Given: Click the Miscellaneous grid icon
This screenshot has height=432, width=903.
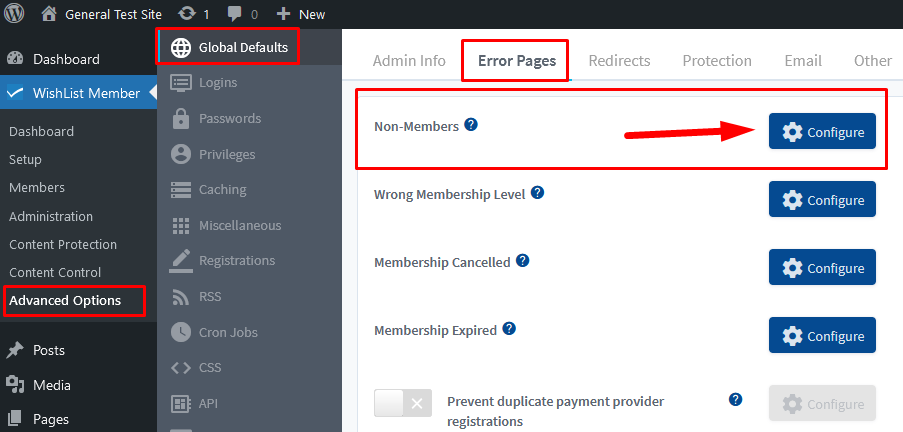Looking at the screenshot, I should [x=181, y=225].
